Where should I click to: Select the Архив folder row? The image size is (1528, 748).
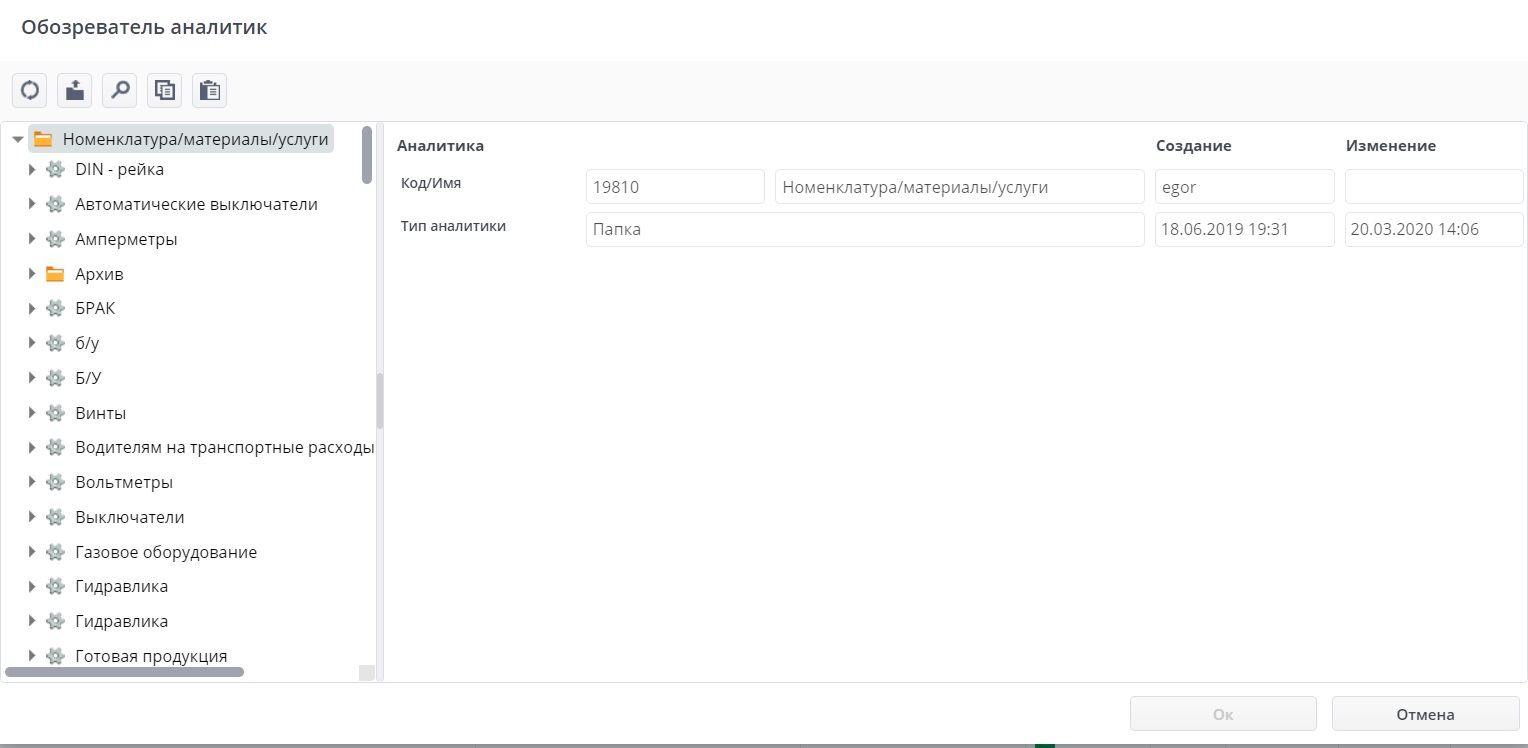(100, 274)
